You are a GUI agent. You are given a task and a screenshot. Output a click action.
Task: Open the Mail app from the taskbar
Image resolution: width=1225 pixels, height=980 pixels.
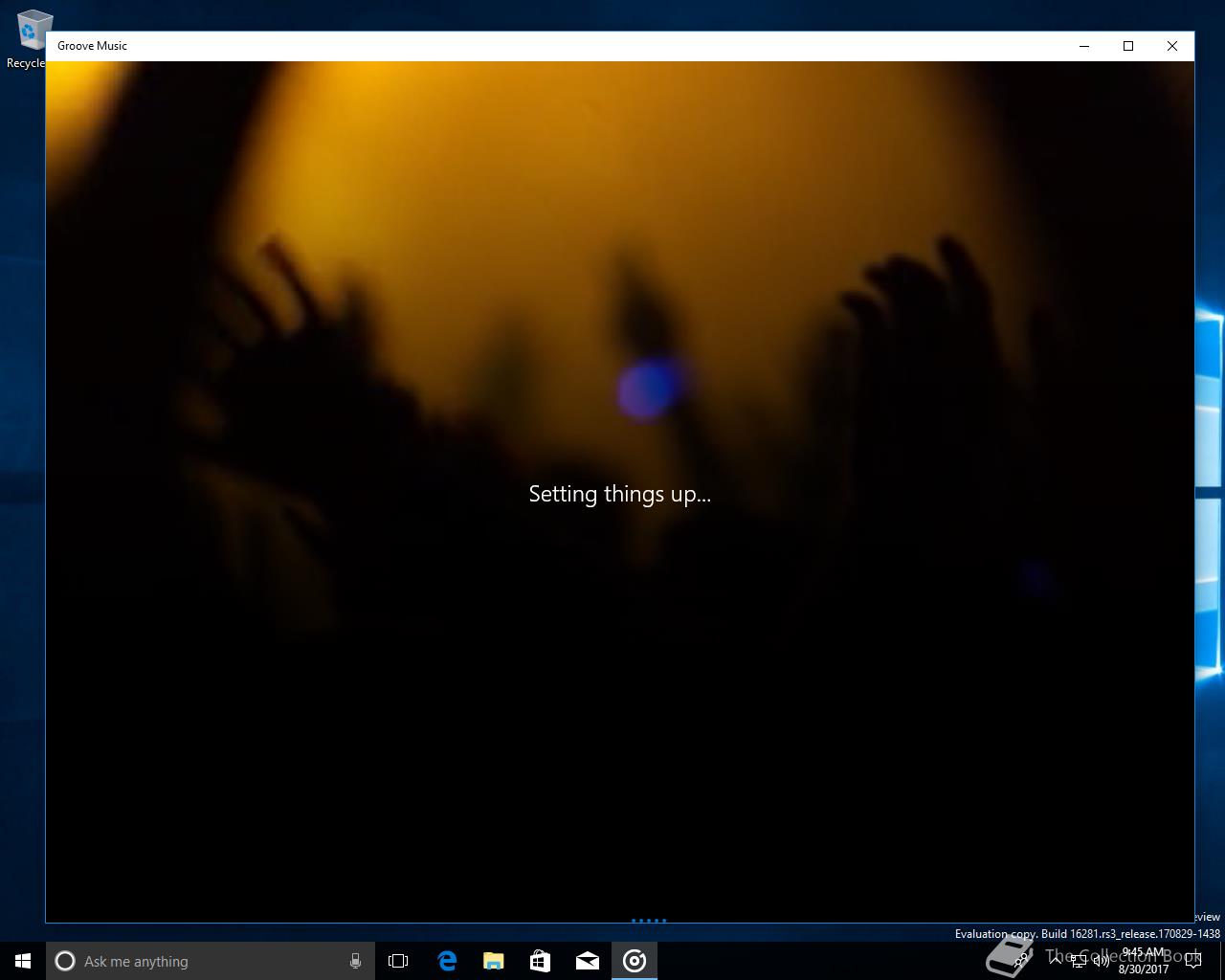pos(588,961)
